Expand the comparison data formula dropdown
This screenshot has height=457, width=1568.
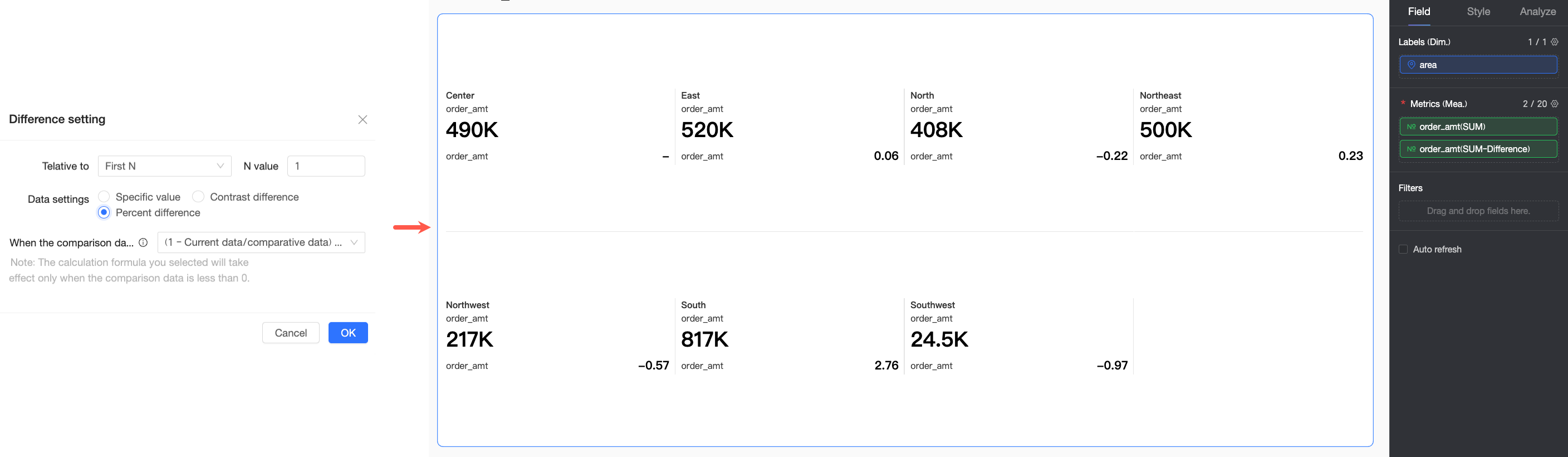point(261,242)
